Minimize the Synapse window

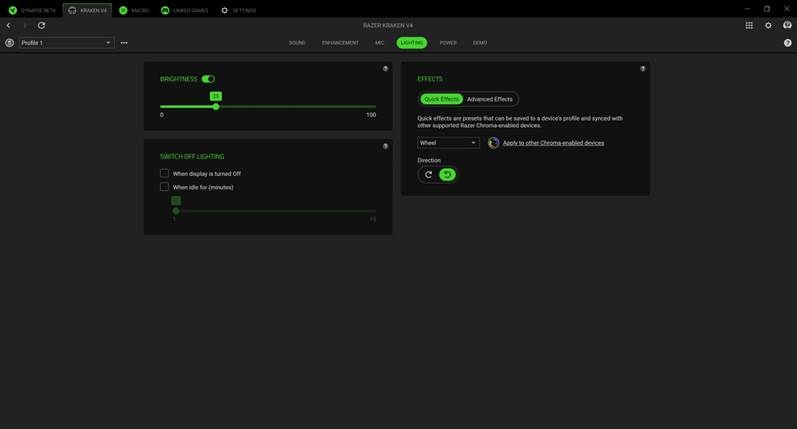[x=747, y=9]
